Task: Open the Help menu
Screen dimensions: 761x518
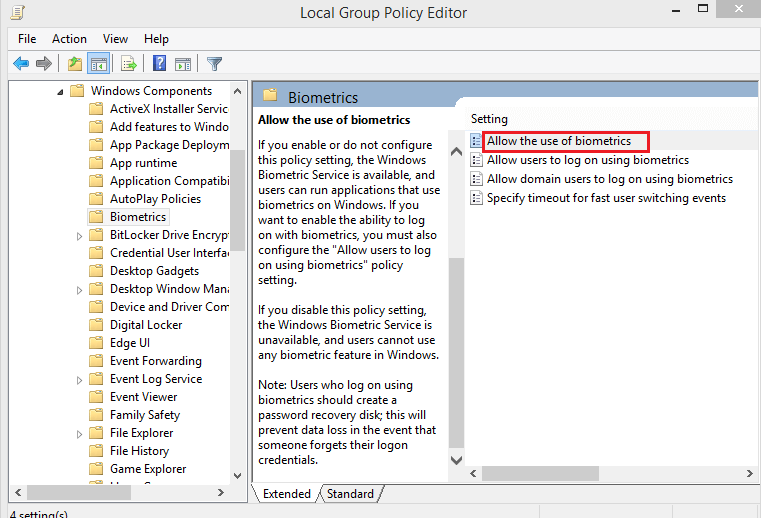Action: [x=156, y=39]
